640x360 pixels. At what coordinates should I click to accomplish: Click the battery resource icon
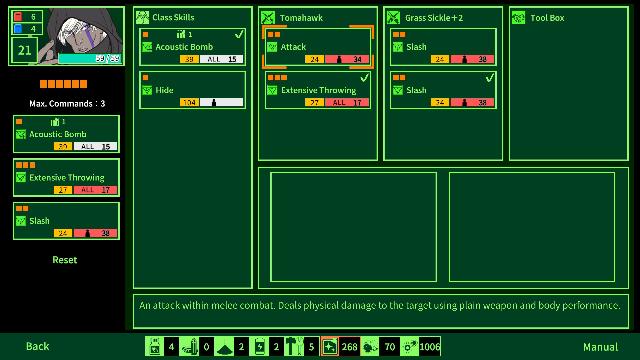(259, 347)
